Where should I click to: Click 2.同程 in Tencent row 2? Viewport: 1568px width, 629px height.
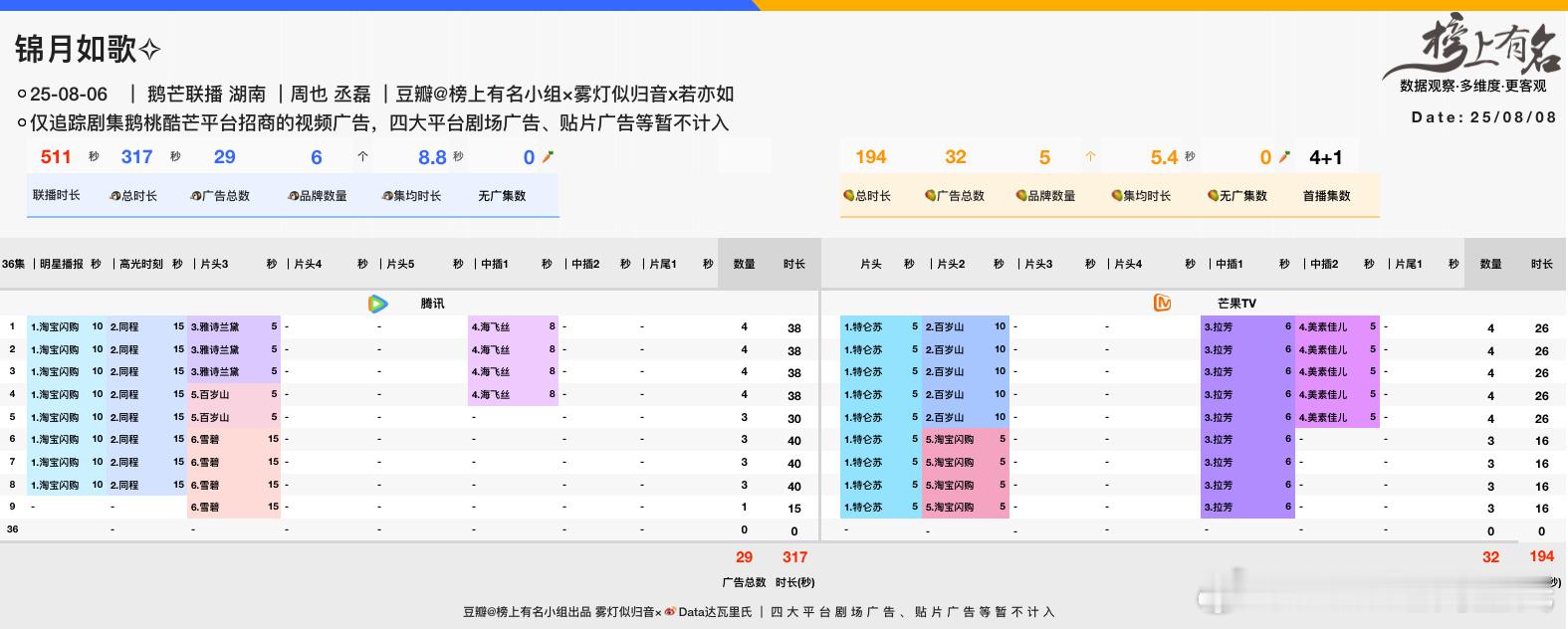(124, 349)
